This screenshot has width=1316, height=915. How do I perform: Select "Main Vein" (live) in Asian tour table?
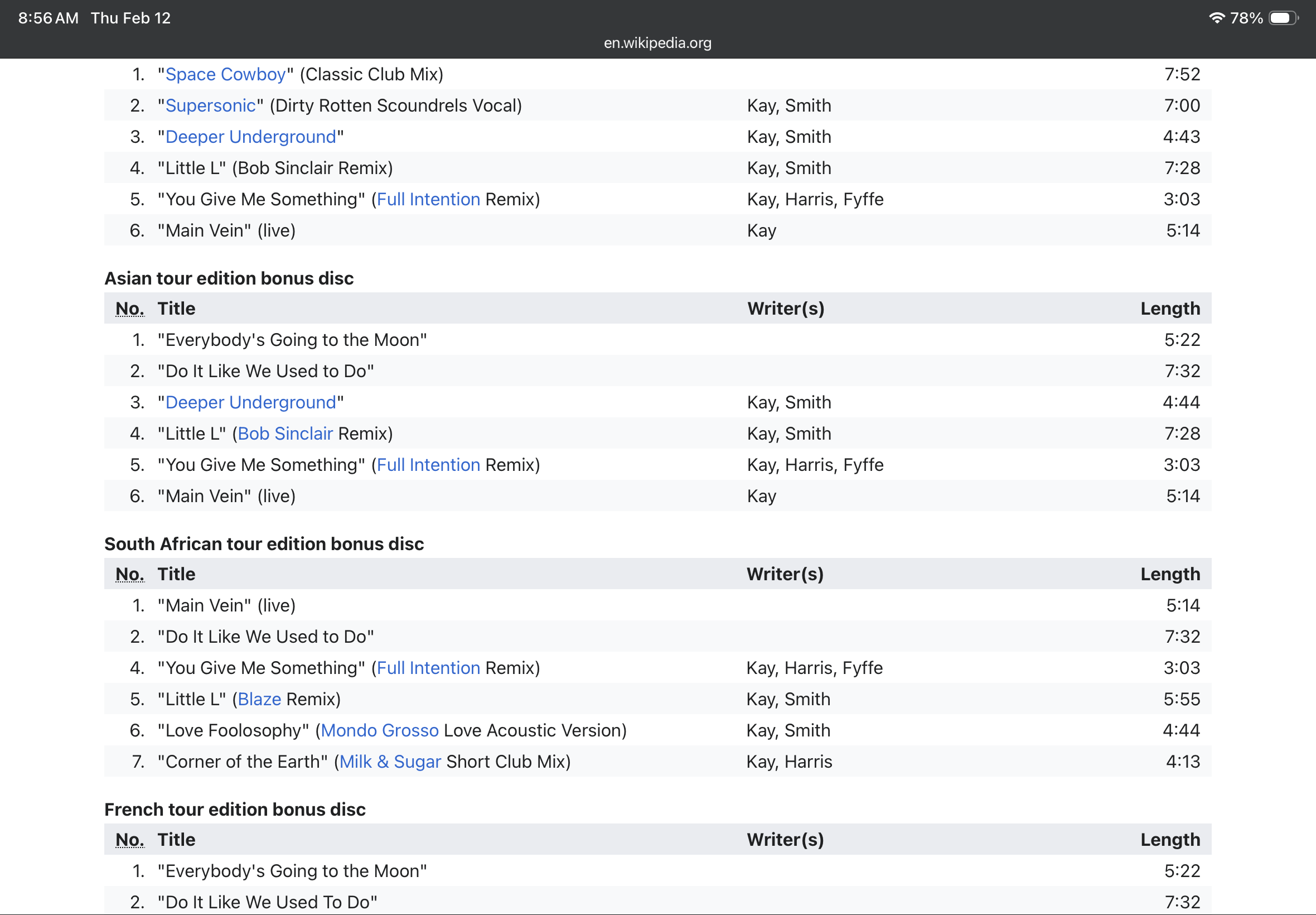(x=227, y=496)
